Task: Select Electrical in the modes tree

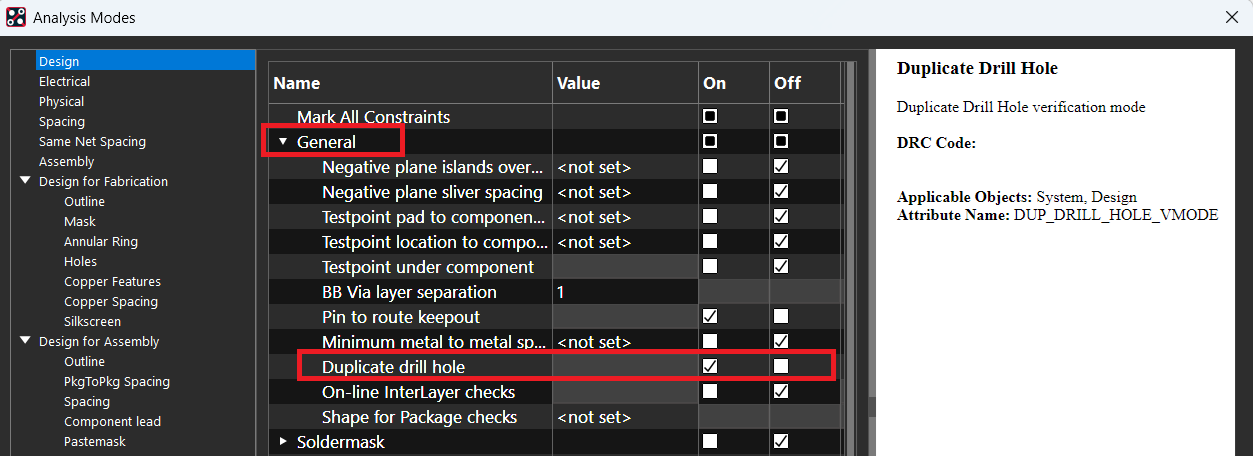Action: pos(64,81)
